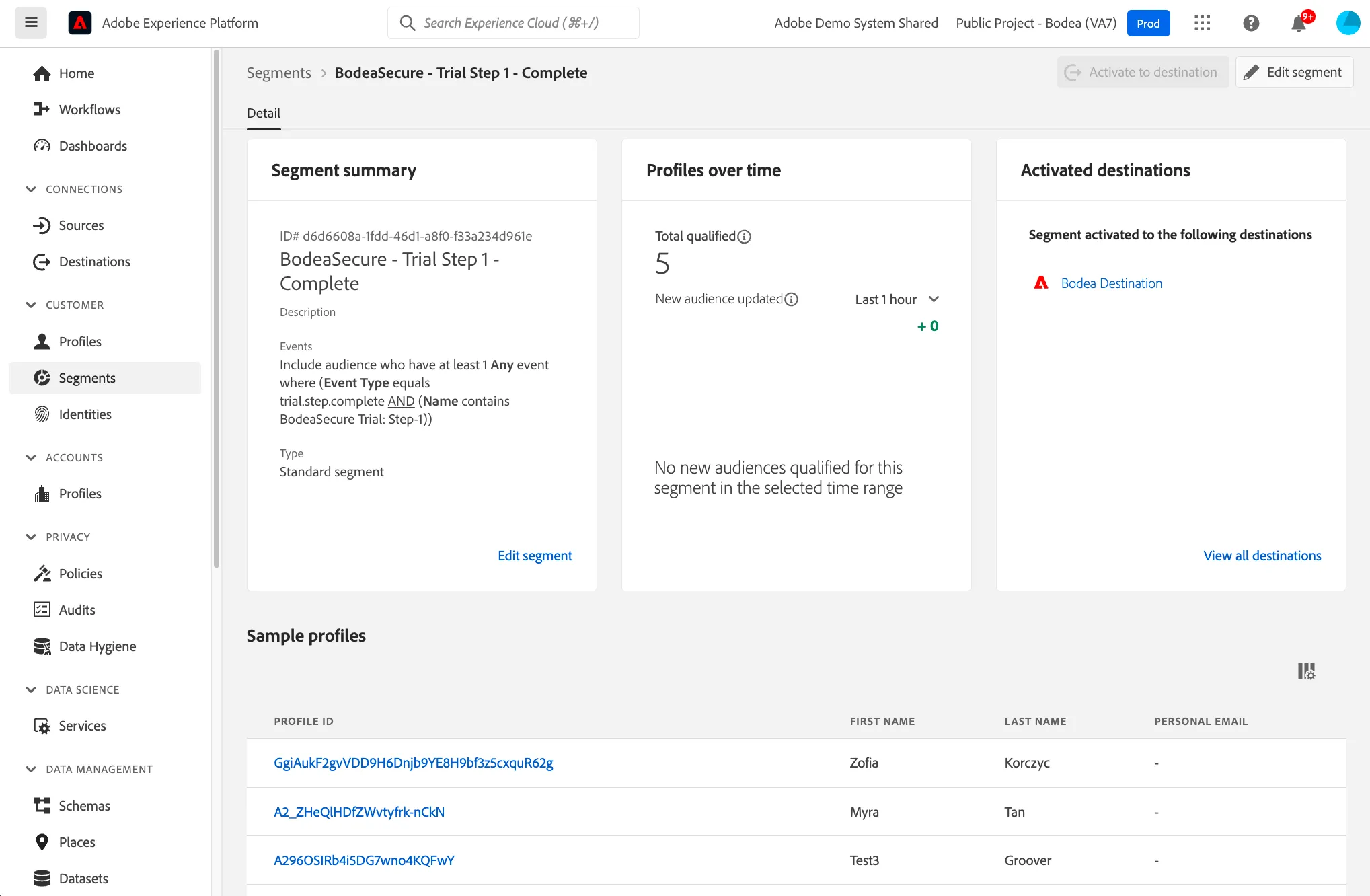Viewport: 1370px width, 896px height.
Task: Open profile GgiAukF2gvVDD9H6Dnjb9YE8H9bf3z5cxquR62g
Action: coord(413,763)
